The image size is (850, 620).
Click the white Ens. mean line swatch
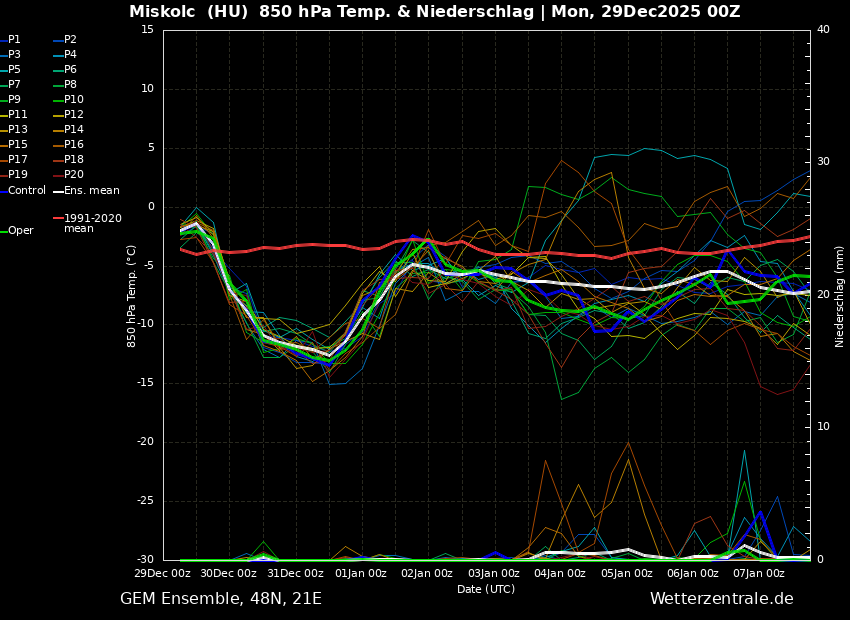58,191
